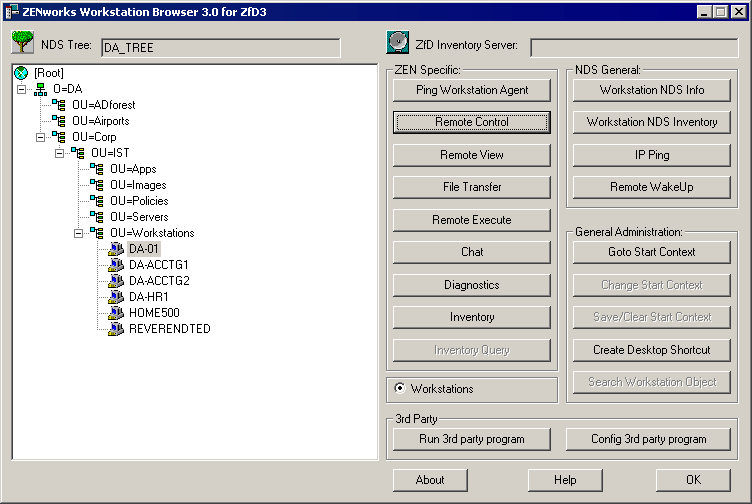Screen dimensions: 752x504
Task: Click Create Desktop Shortcut
Action: [652, 350]
